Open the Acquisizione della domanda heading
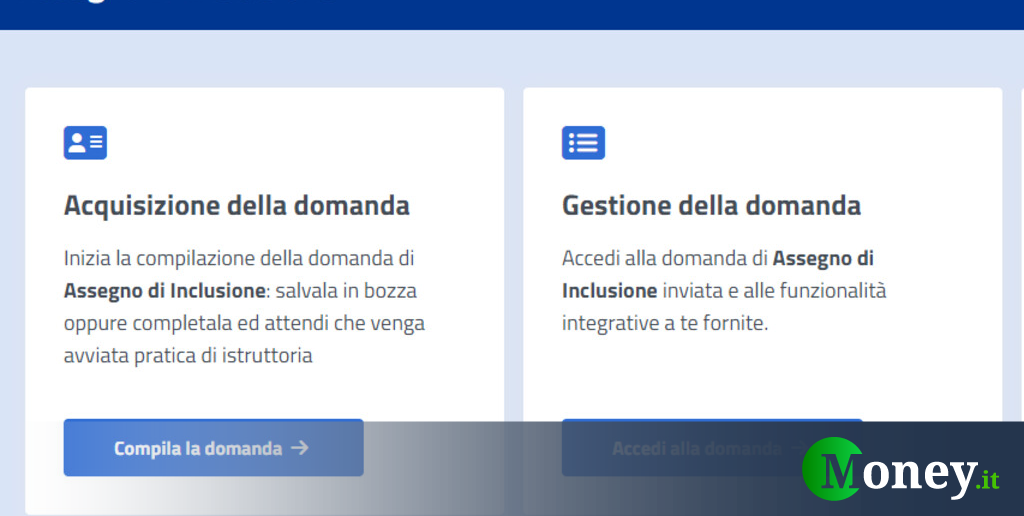This screenshot has height=516, width=1024. pyautogui.click(x=236, y=206)
